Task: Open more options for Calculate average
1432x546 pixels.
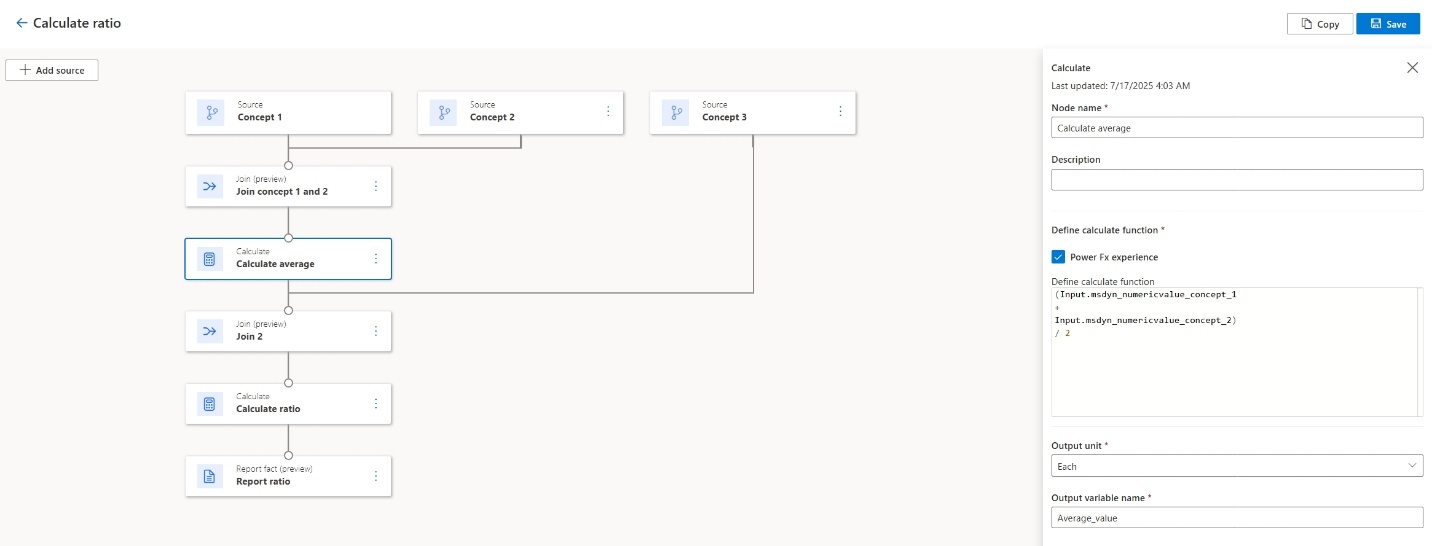Action: (x=376, y=259)
